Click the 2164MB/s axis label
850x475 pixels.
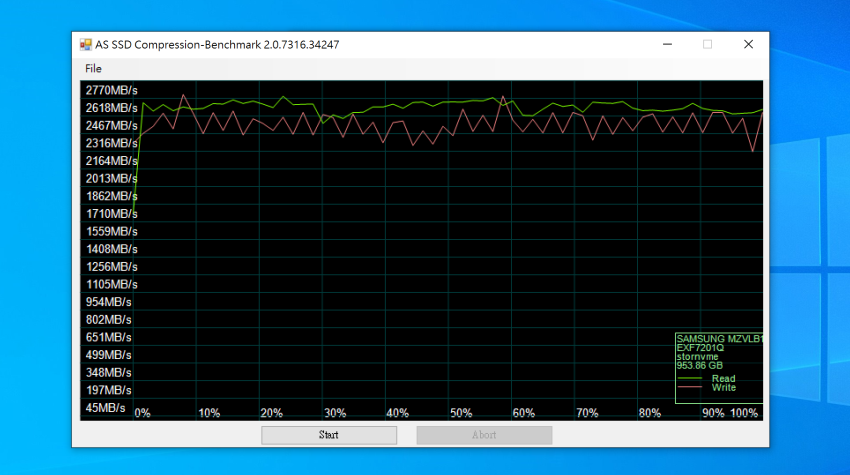pyautogui.click(x=112, y=161)
